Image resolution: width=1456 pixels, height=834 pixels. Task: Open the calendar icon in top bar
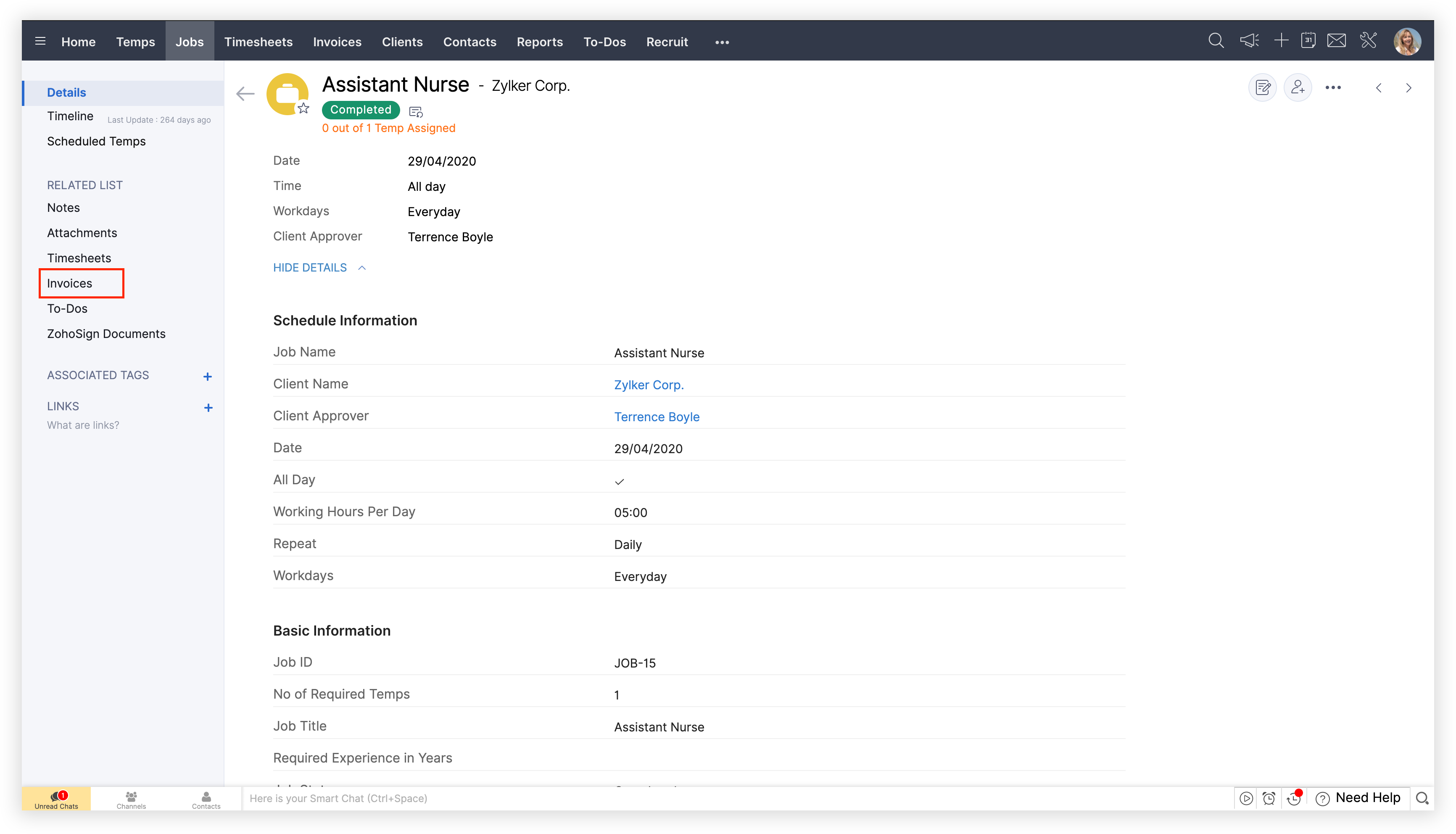(x=1308, y=41)
